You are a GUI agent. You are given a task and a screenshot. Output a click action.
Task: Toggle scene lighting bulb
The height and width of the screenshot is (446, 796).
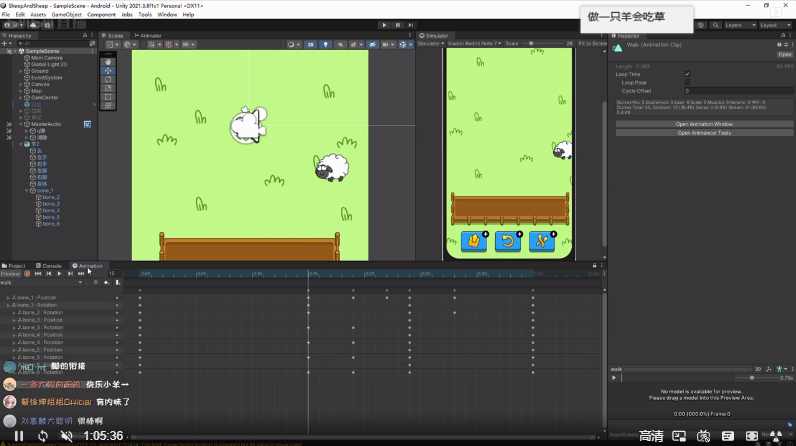click(325, 45)
